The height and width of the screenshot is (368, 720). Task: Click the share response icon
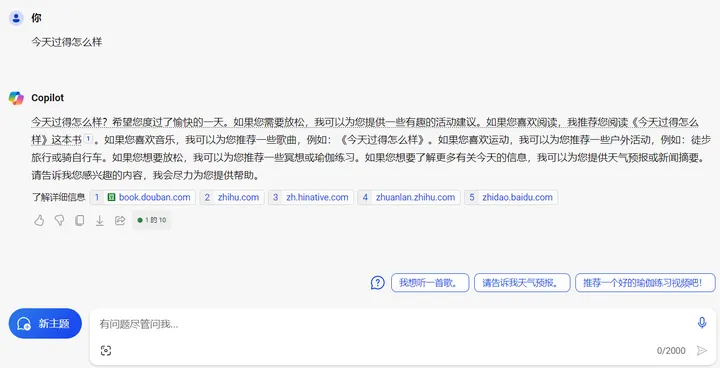click(x=120, y=221)
